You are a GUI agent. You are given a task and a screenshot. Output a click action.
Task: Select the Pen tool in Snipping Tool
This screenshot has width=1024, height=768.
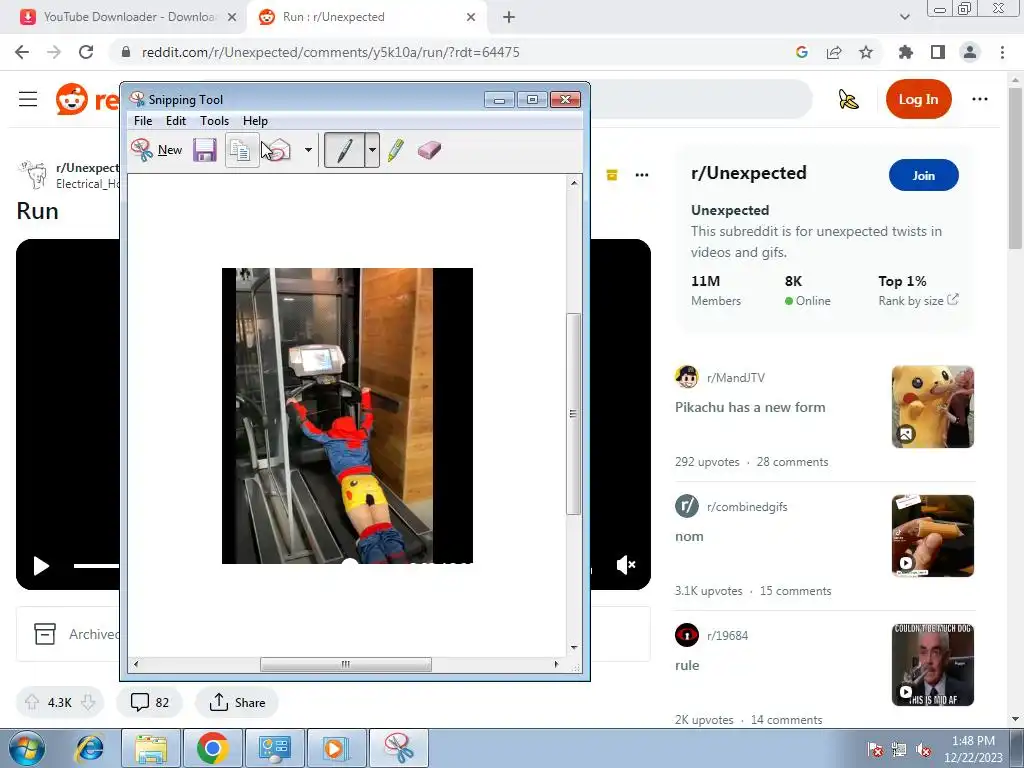click(344, 150)
